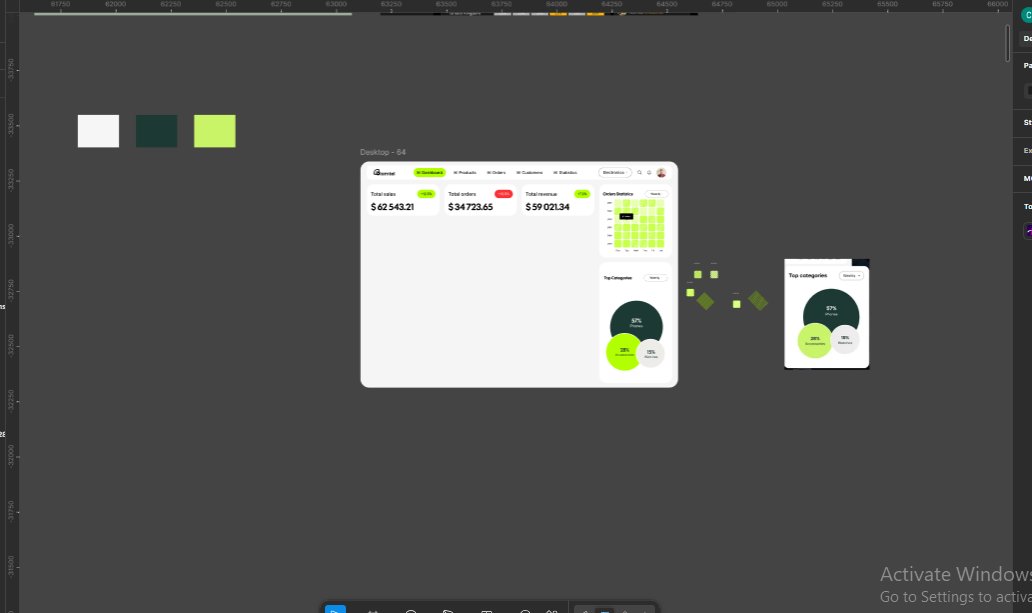Select the white color swatch rectangle
Image resolution: width=1032 pixels, height=613 pixels.
[98, 131]
